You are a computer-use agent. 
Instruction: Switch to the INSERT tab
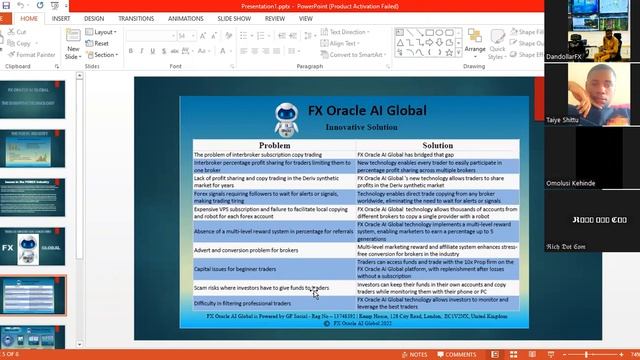click(x=61, y=18)
